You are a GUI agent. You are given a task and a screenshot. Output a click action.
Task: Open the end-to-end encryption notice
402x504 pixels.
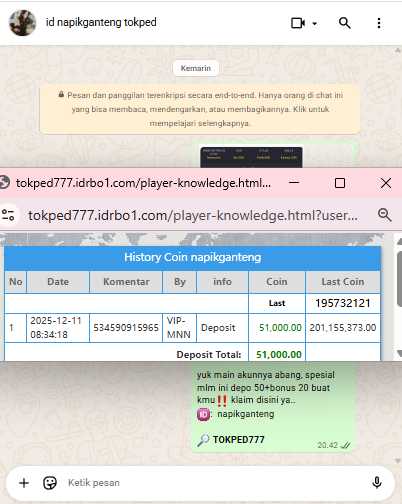coord(200,109)
